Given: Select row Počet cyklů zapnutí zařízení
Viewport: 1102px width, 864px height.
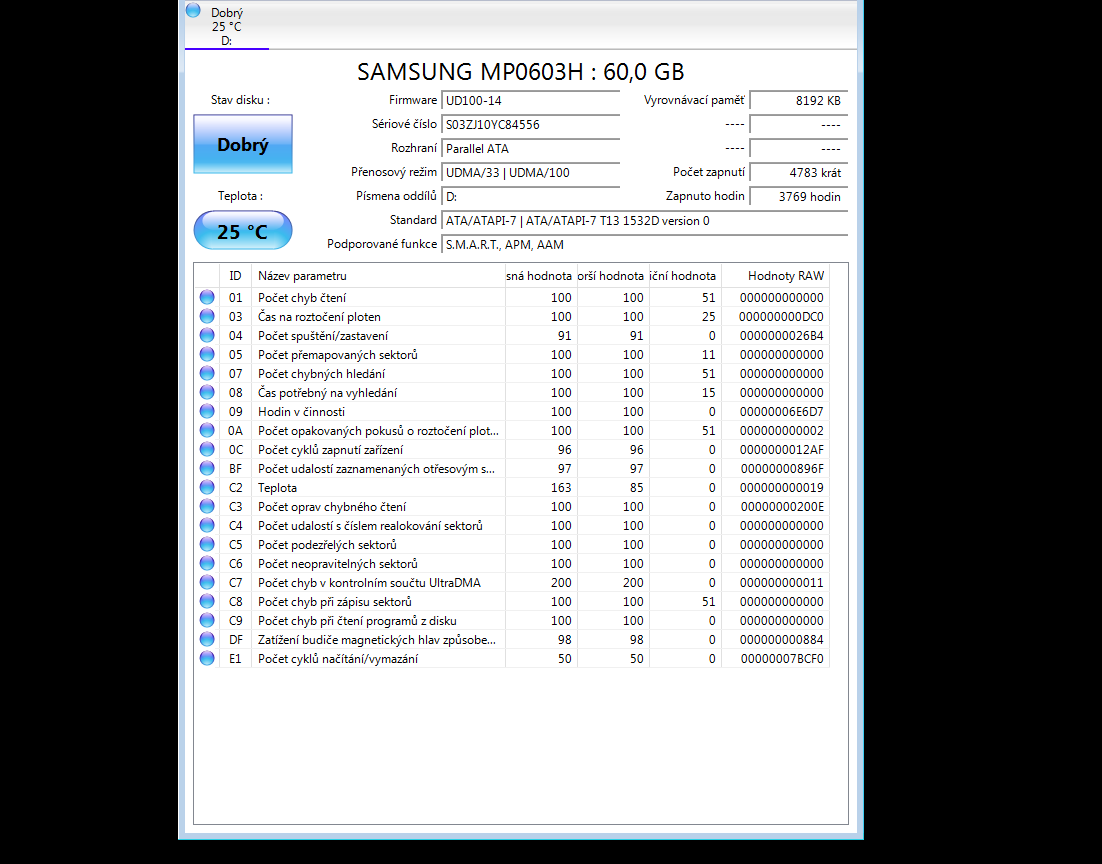Looking at the screenshot, I should (512, 449).
